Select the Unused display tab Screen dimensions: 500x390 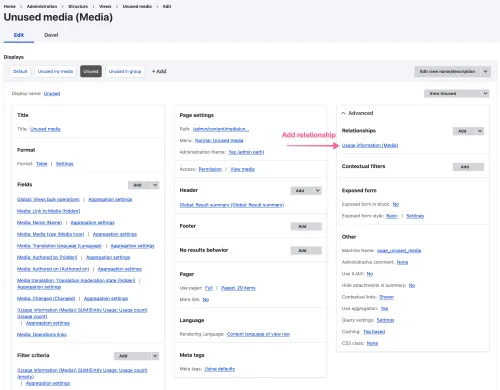click(x=91, y=71)
